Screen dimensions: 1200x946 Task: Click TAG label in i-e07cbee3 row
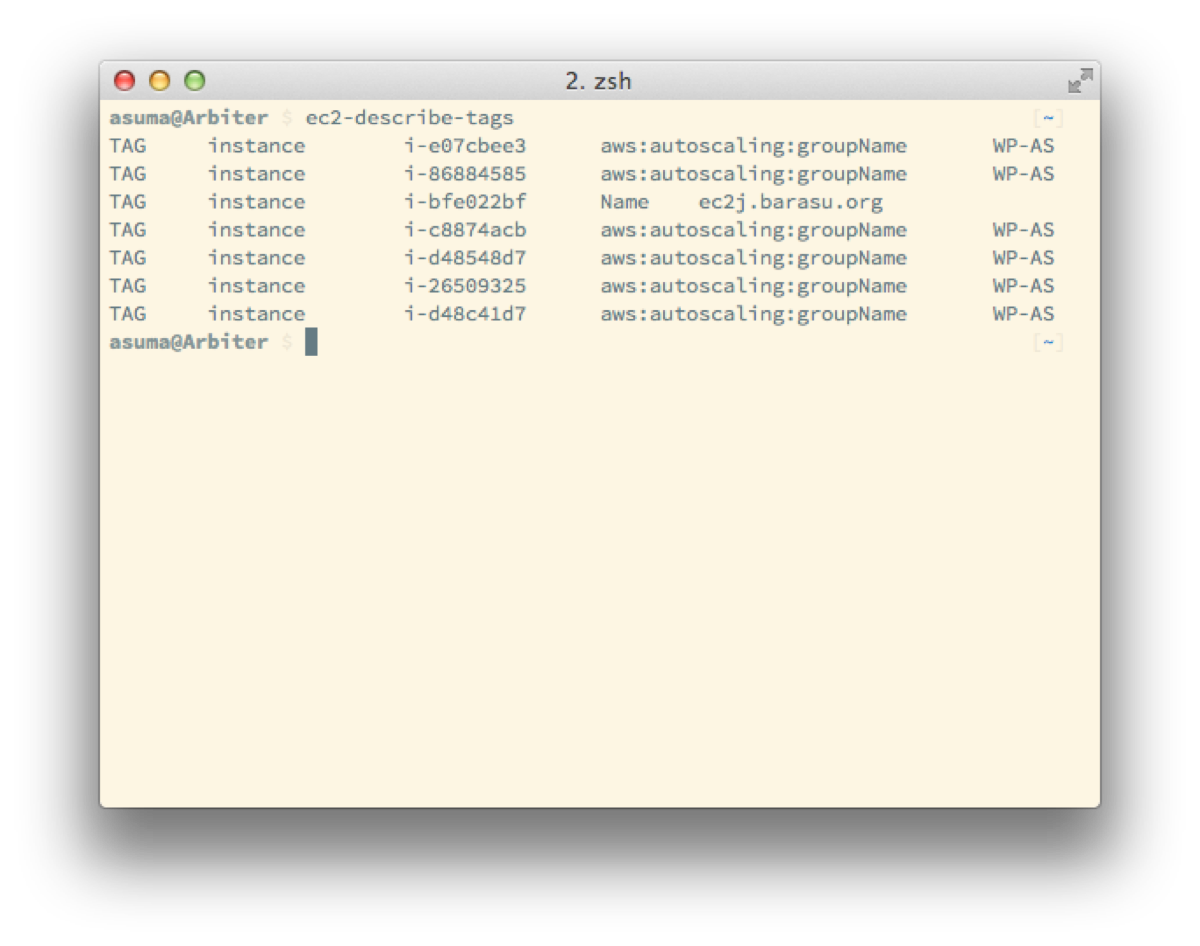tap(128, 146)
